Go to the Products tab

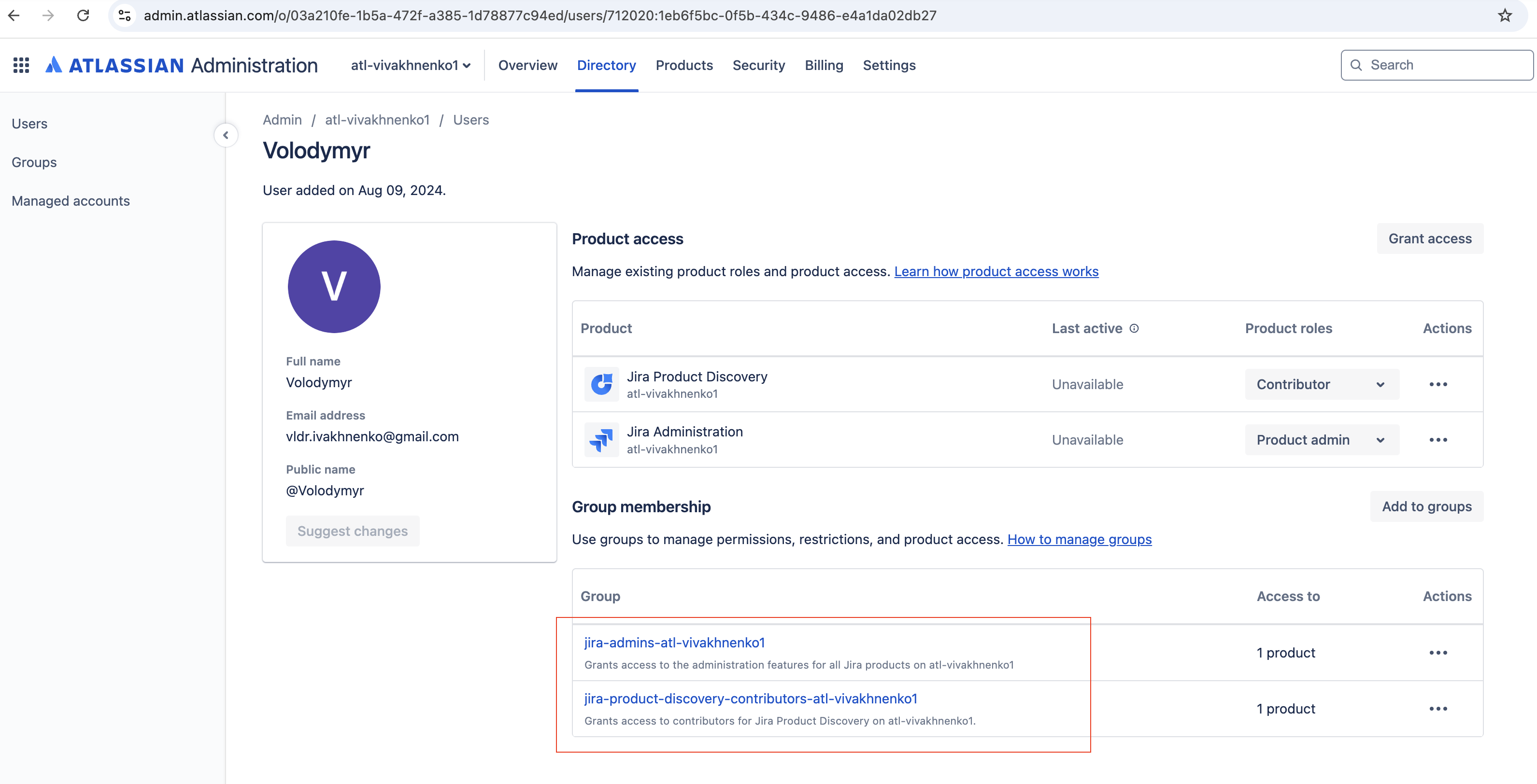684,65
